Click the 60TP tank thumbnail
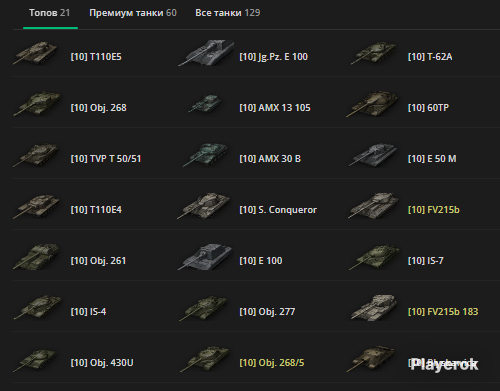Screen dimensions: 500x391 pos(373,104)
